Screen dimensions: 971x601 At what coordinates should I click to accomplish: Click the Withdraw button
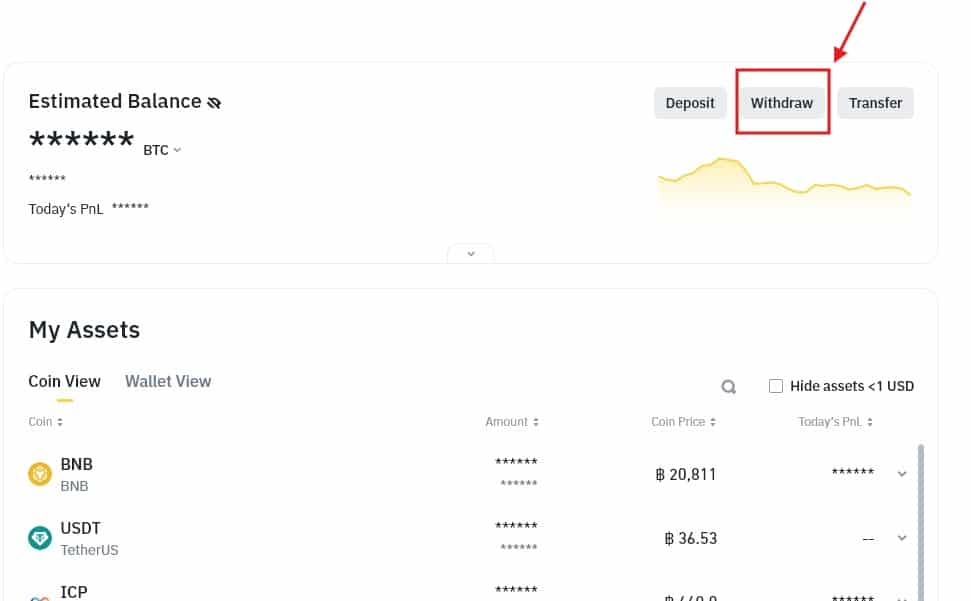(782, 103)
